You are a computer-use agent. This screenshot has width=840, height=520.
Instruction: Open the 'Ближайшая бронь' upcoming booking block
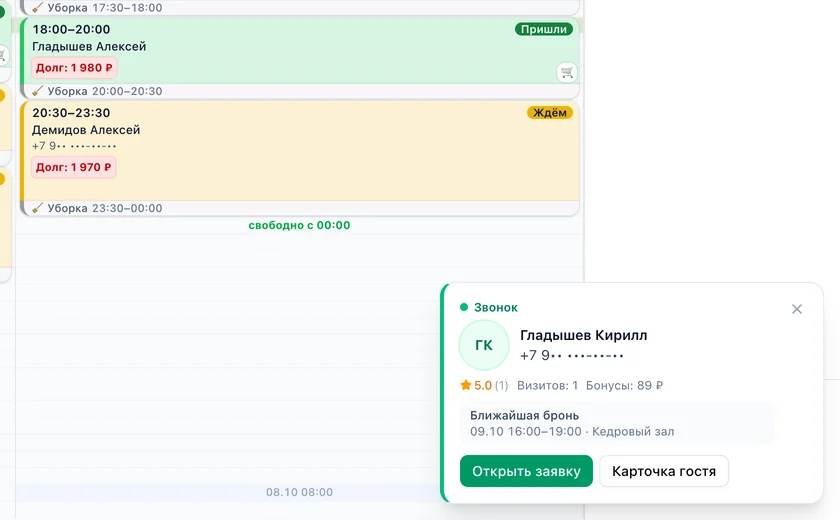(x=617, y=423)
